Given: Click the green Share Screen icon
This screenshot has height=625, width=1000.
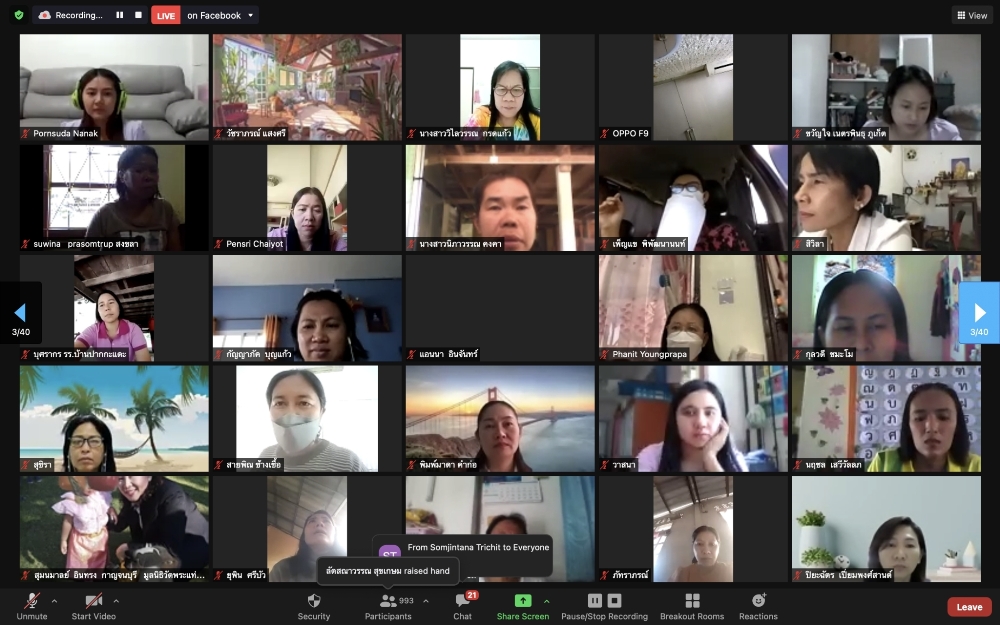Looking at the screenshot, I should pyautogui.click(x=522, y=601).
